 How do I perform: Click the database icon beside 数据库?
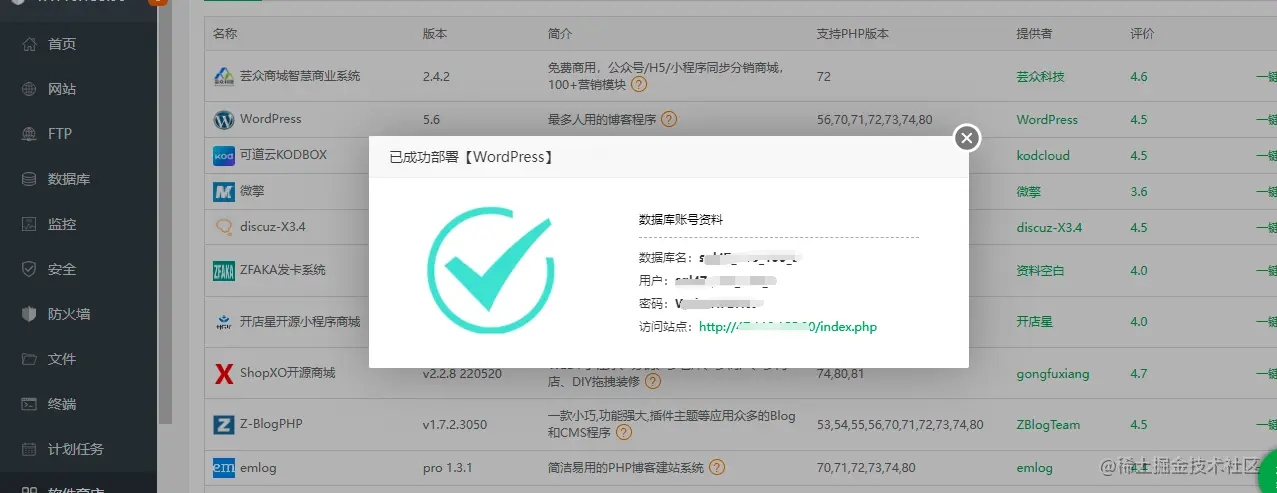pyautogui.click(x=29, y=179)
